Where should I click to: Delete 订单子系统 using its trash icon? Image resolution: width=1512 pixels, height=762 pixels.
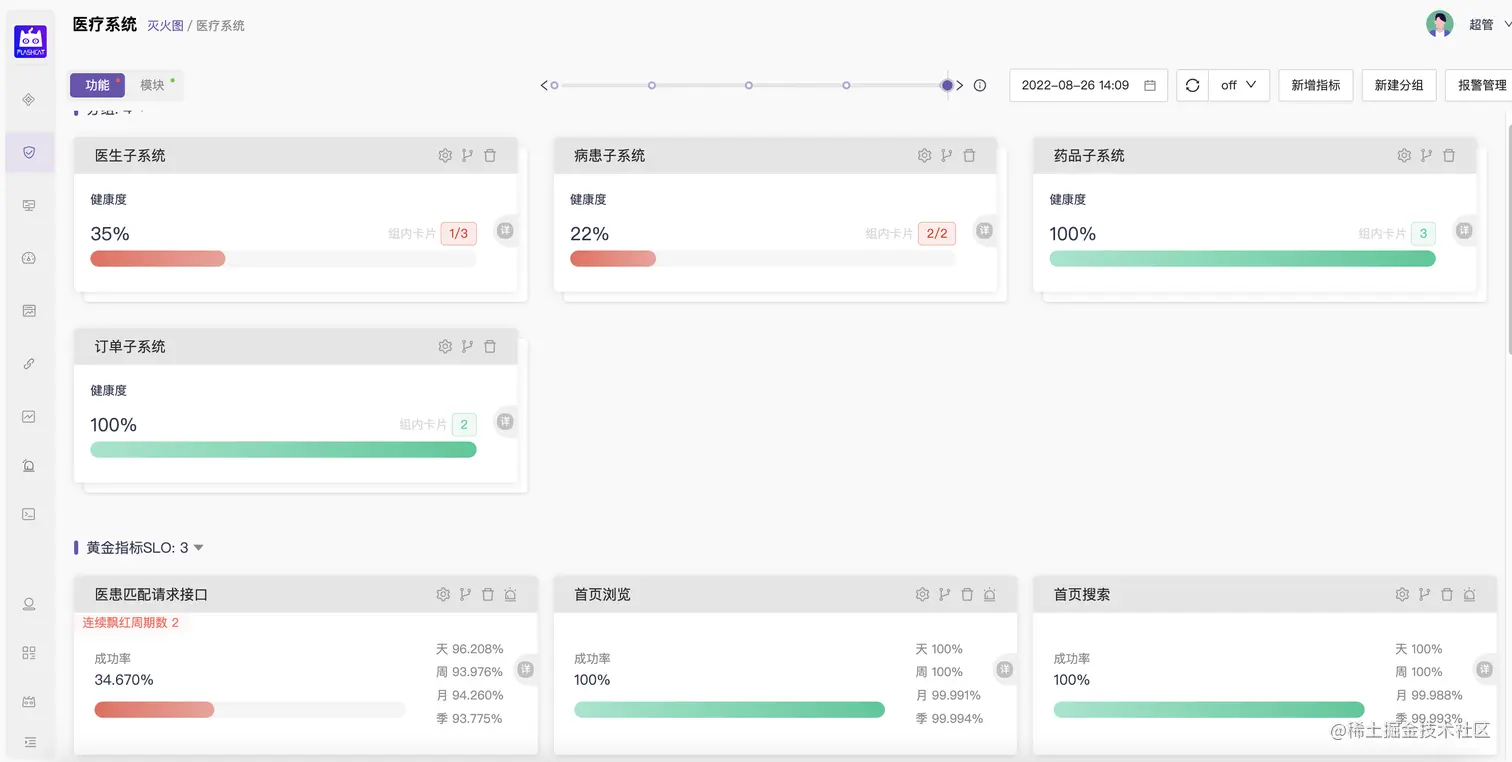point(489,346)
